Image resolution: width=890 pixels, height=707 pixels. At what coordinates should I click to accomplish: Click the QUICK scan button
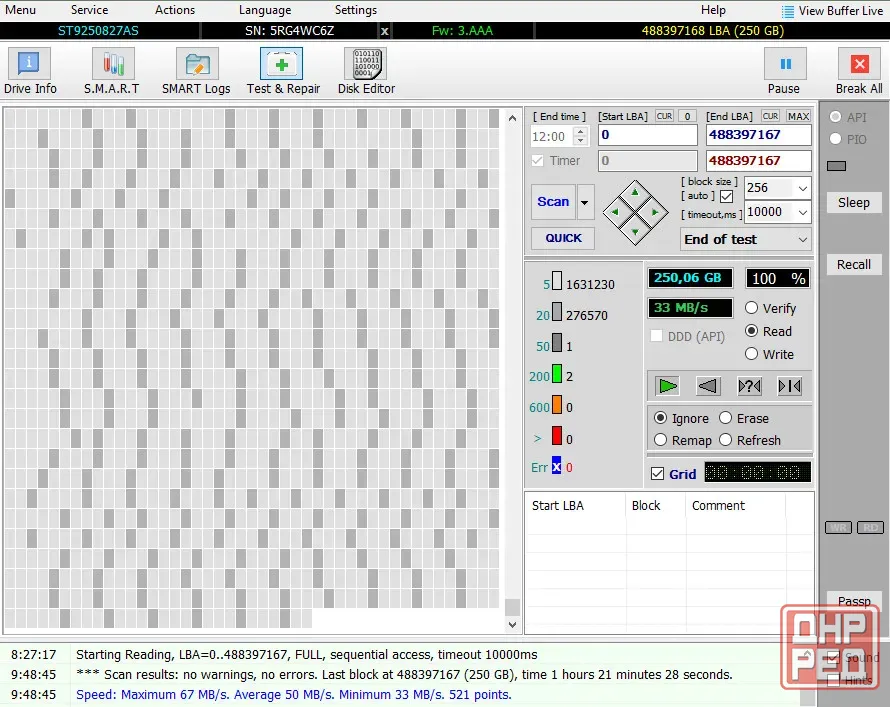[563, 238]
